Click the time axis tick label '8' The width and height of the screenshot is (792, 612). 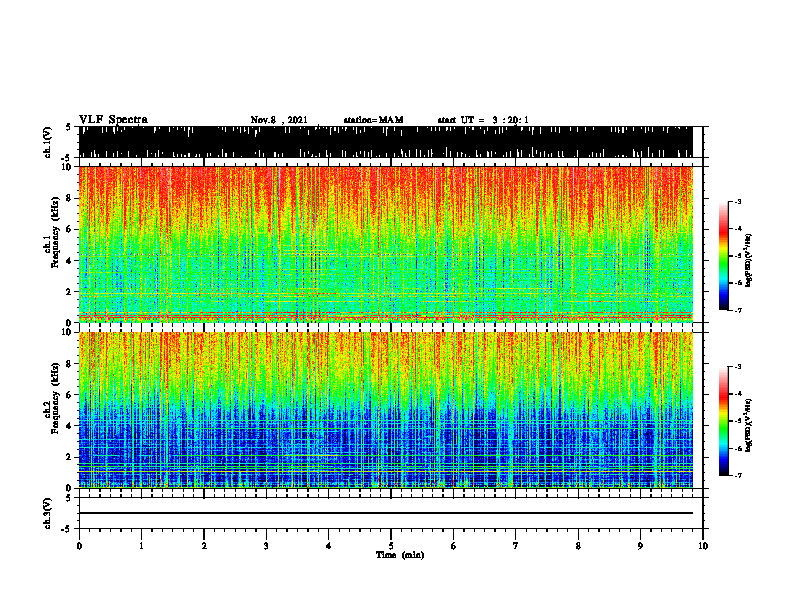[578, 546]
